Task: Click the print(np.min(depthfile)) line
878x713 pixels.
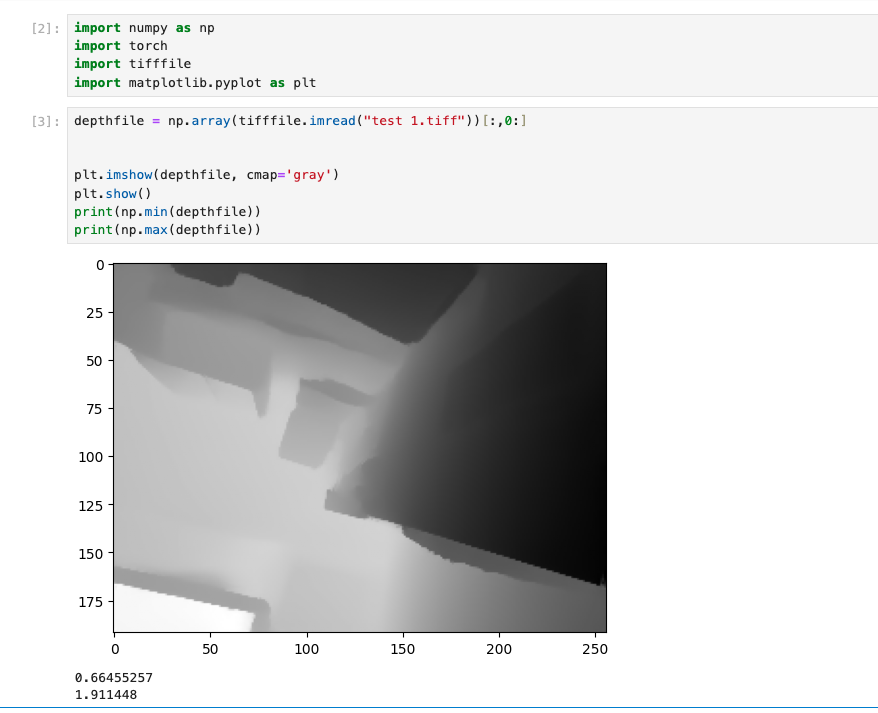Action: pyautogui.click(x=167, y=212)
